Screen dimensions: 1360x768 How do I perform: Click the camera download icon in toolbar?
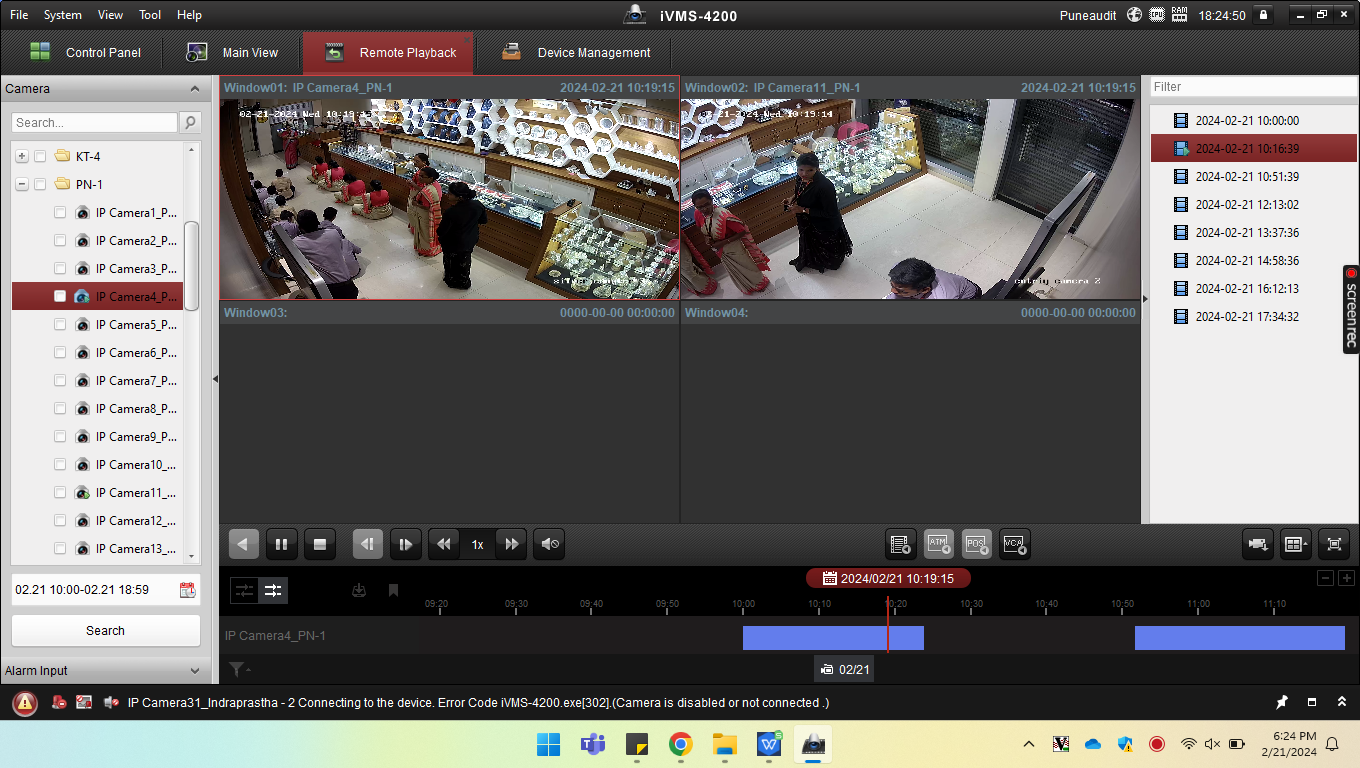(x=1258, y=544)
